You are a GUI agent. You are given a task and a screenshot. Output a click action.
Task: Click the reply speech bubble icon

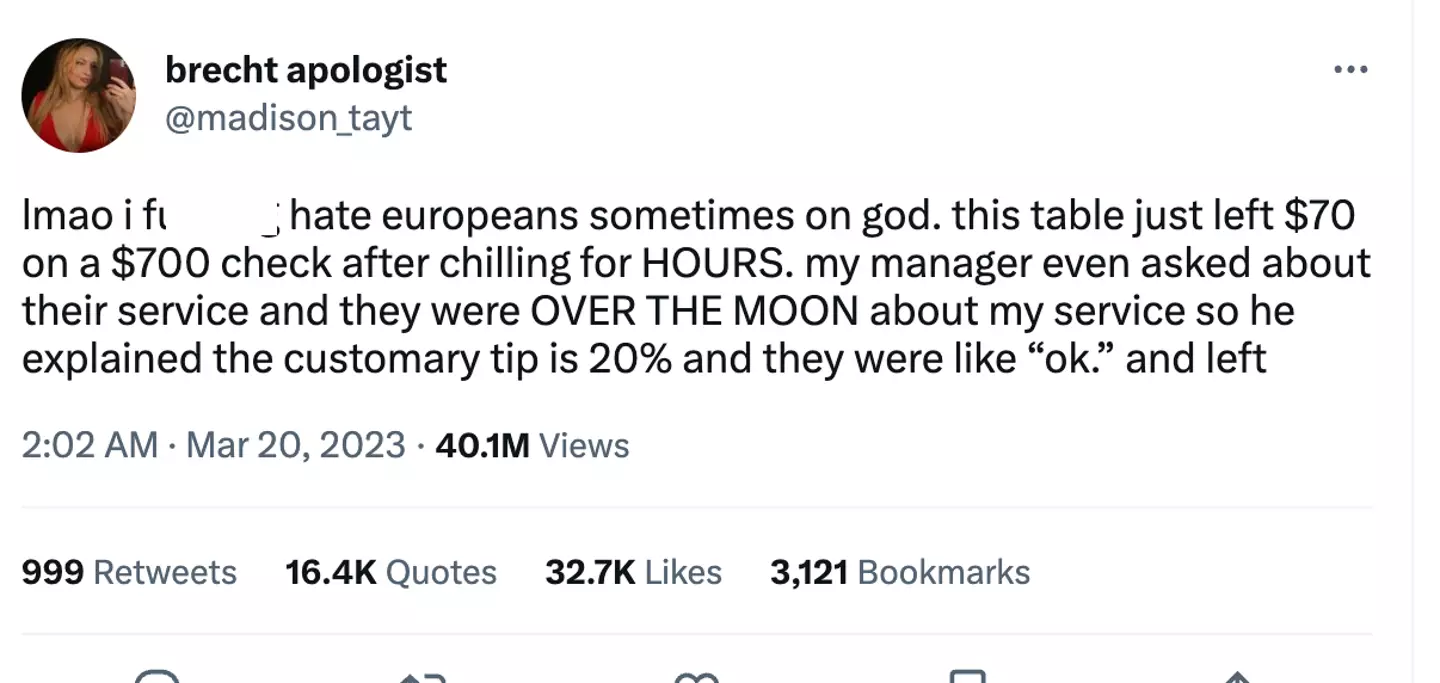157,678
